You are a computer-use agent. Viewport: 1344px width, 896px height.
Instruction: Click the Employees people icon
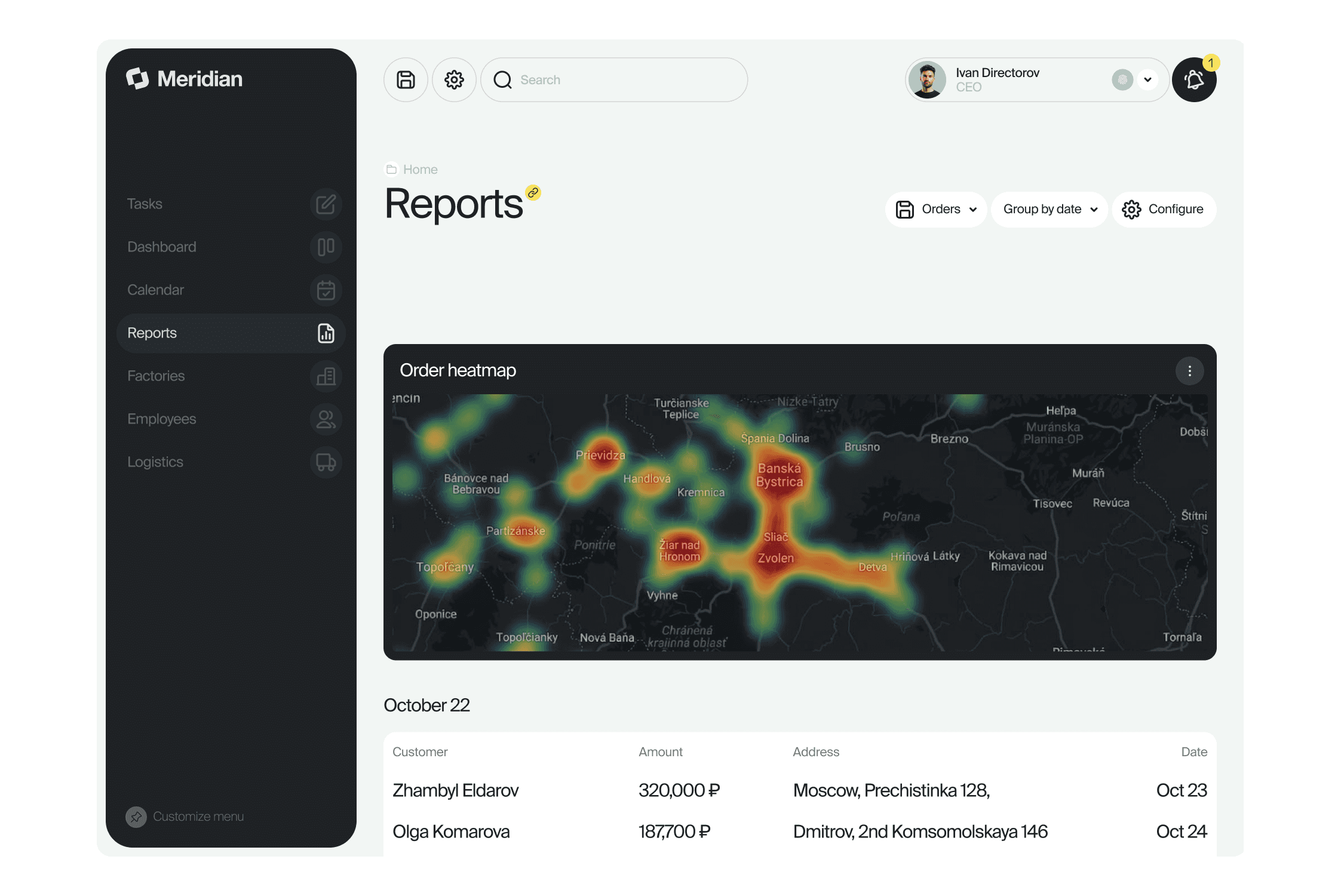pyautogui.click(x=326, y=419)
